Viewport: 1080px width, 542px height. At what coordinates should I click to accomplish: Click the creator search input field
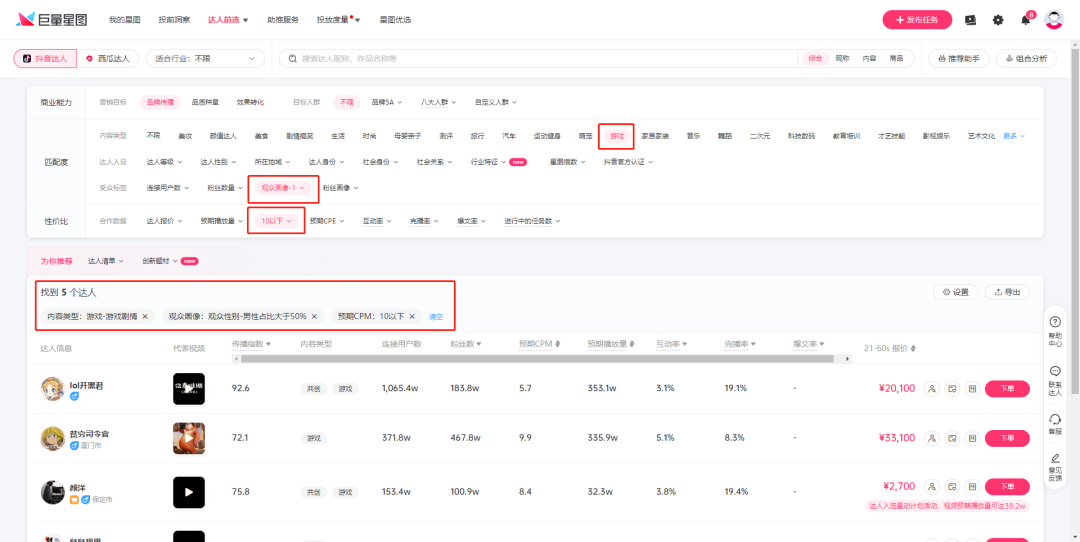coord(540,59)
